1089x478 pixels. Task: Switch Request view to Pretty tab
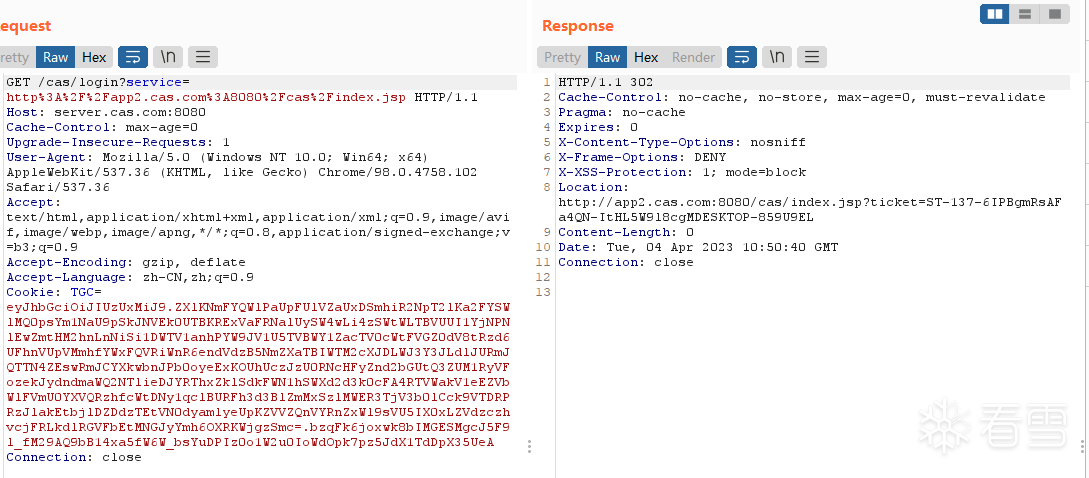[x=15, y=57]
